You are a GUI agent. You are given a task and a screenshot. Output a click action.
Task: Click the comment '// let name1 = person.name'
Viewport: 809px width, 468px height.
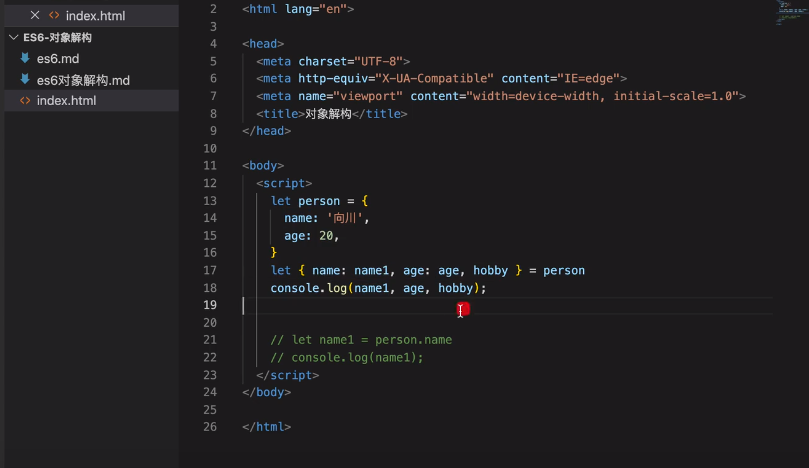click(361, 340)
